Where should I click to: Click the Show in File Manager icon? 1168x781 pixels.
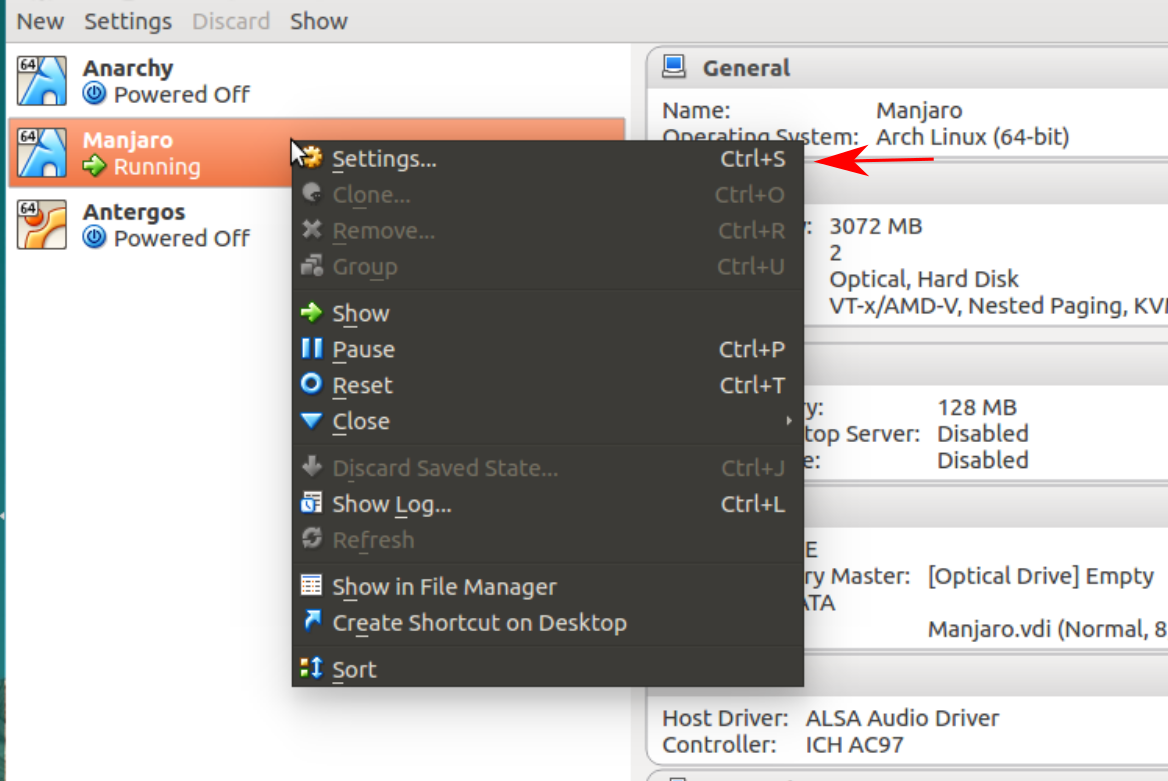point(312,586)
